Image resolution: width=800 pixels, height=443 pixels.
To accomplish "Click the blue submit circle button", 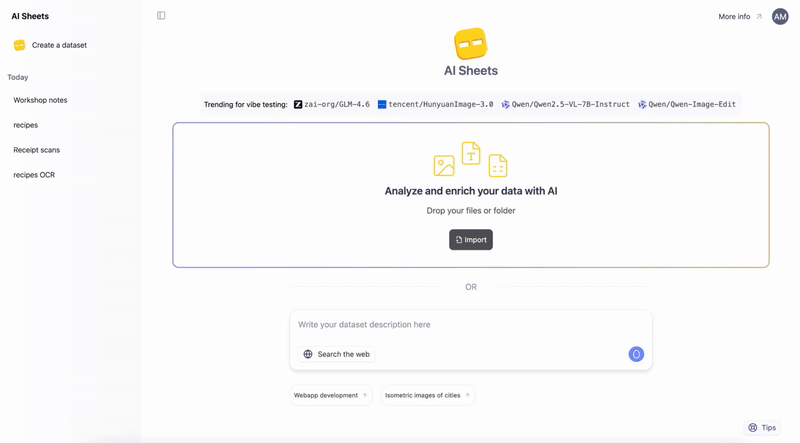I will pos(636,354).
